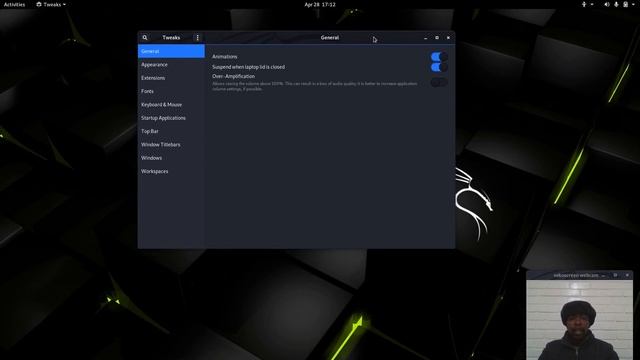Open the power menu icon in top bar
640x360 pixels.
[x=626, y=4]
